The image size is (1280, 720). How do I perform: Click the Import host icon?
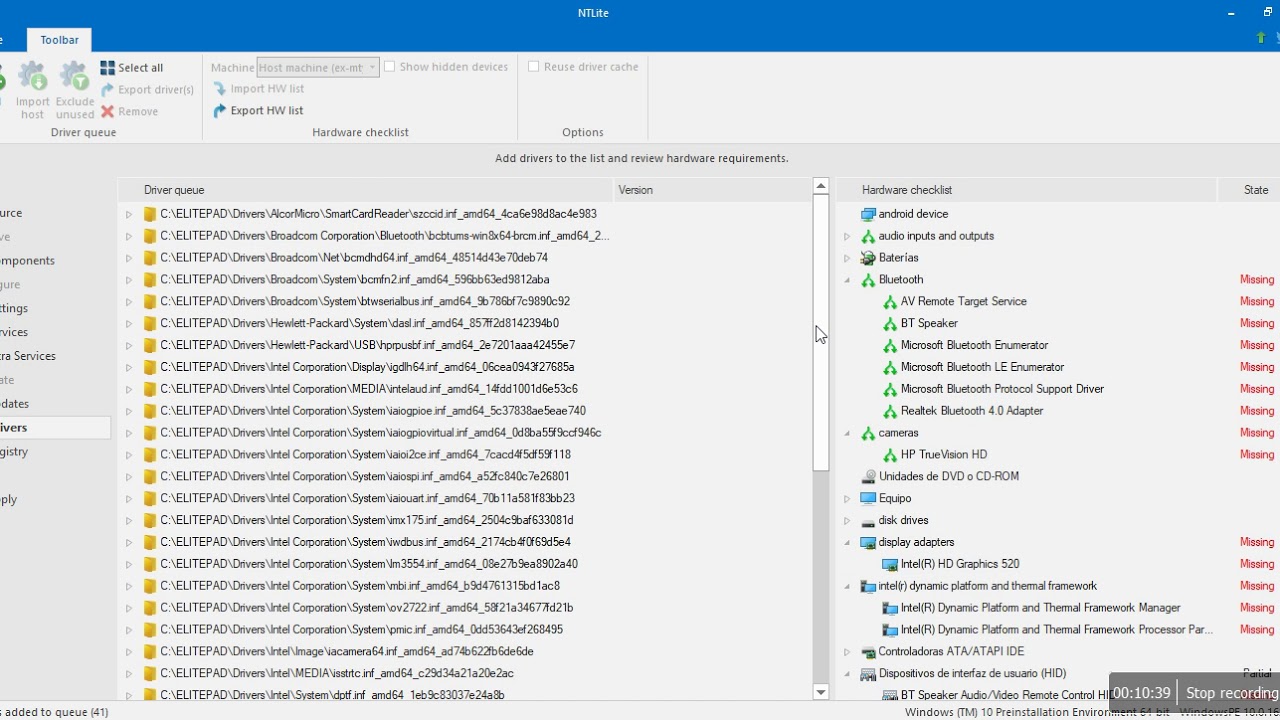(x=32, y=77)
